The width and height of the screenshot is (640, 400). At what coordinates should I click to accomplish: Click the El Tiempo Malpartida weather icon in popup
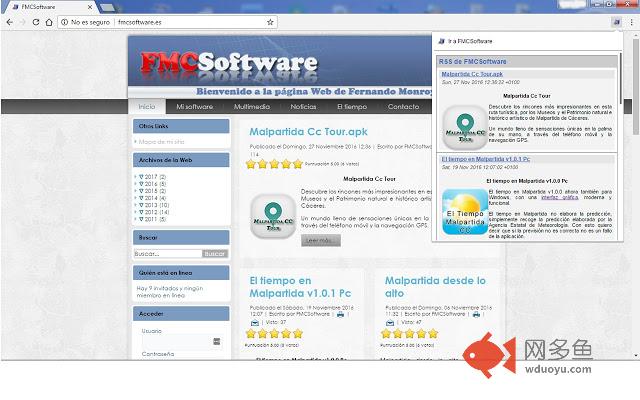[x=465, y=211]
